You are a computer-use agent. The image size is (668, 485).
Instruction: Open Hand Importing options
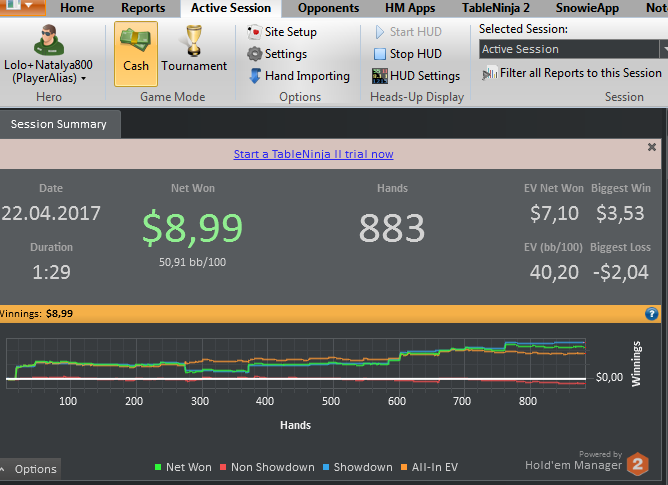point(299,76)
